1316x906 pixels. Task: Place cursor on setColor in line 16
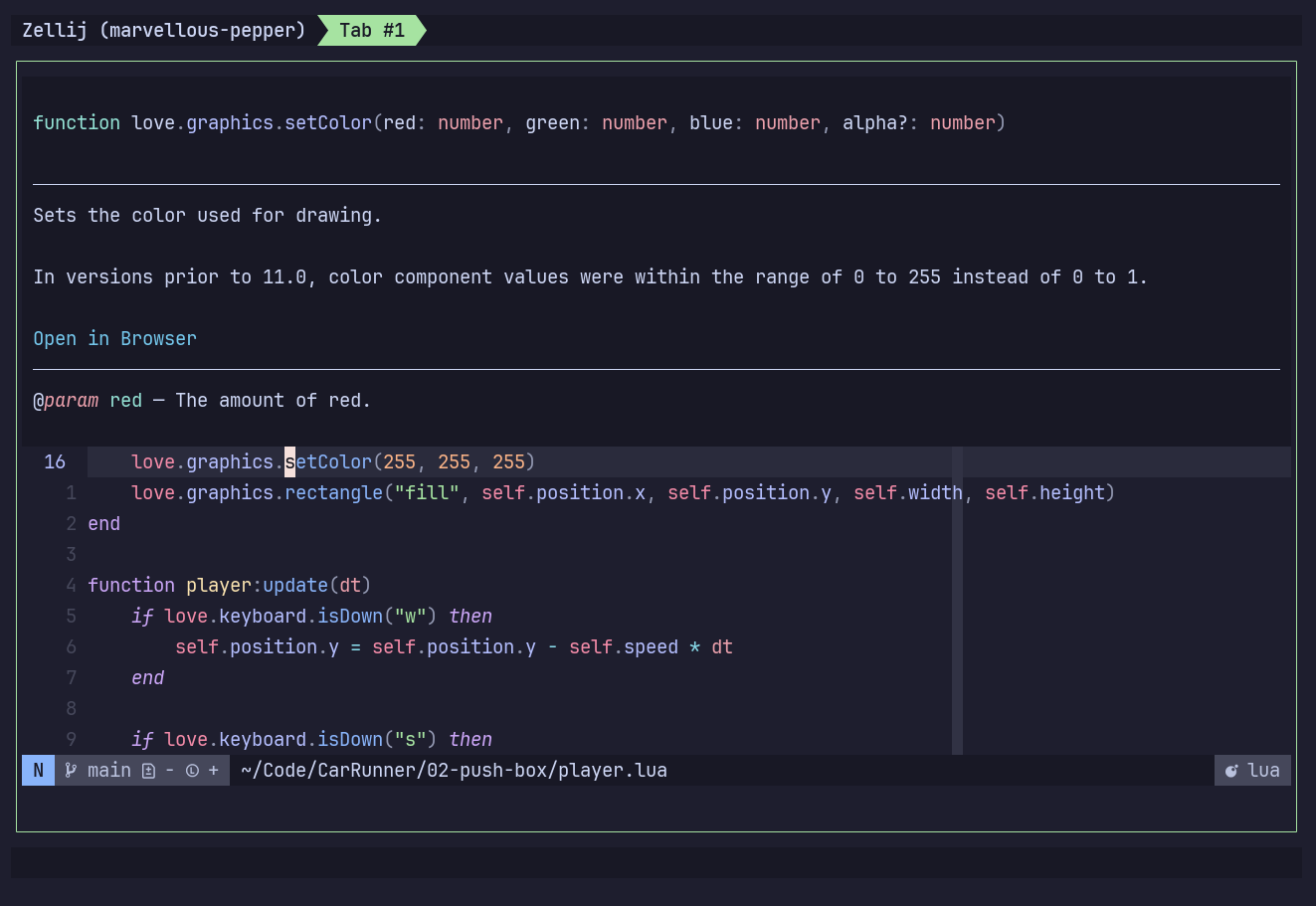[328, 462]
